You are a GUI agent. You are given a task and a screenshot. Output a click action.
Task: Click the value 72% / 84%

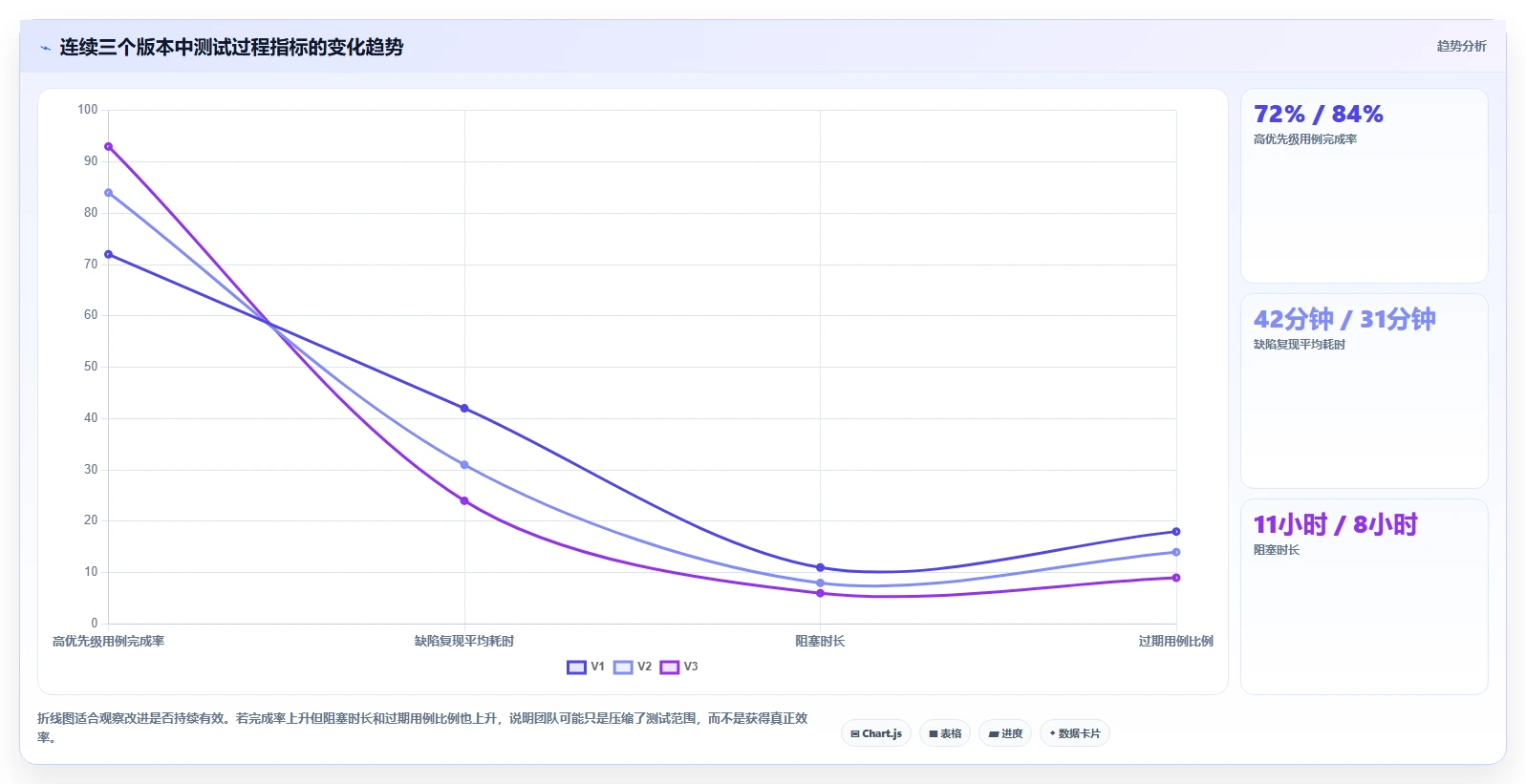pos(1319,115)
